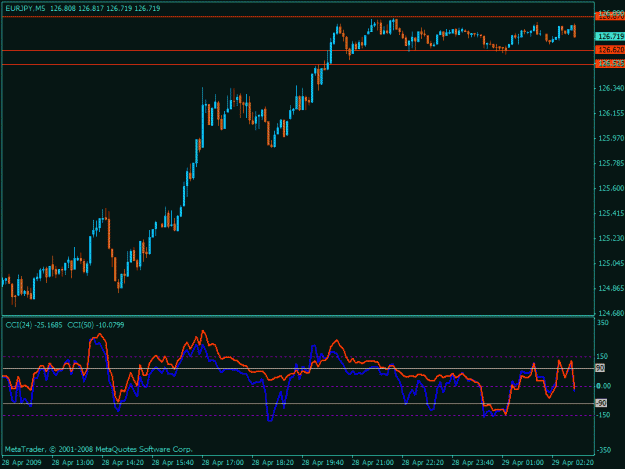The image size is (625, 469).
Task: Click the 28 Apr 19:40 time label
Action: 322,463
